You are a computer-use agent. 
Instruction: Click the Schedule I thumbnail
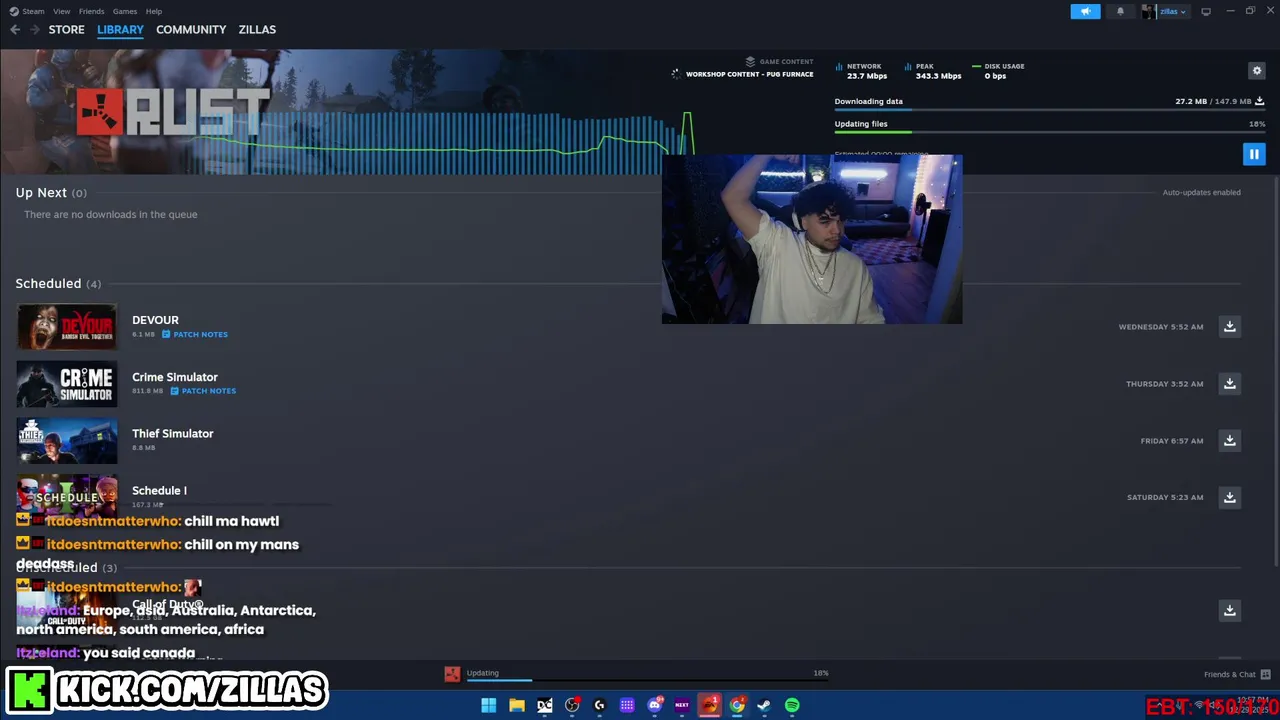(x=67, y=496)
